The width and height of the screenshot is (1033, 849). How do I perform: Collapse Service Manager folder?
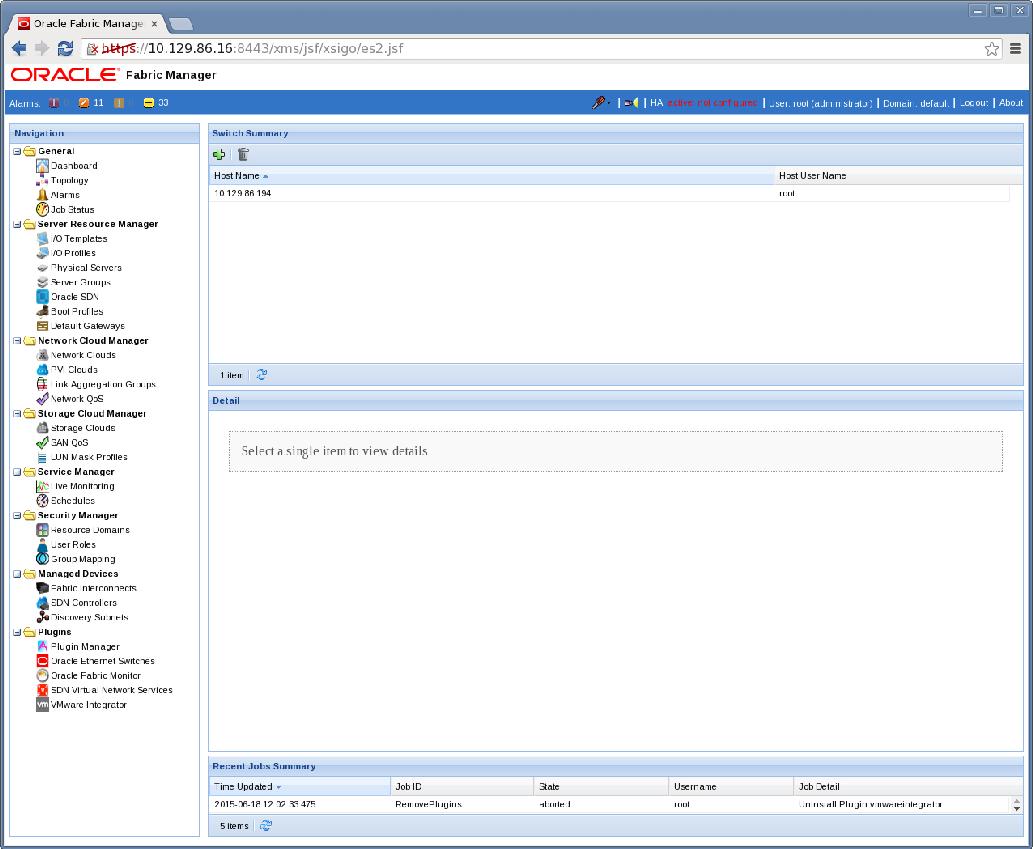[17, 472]
